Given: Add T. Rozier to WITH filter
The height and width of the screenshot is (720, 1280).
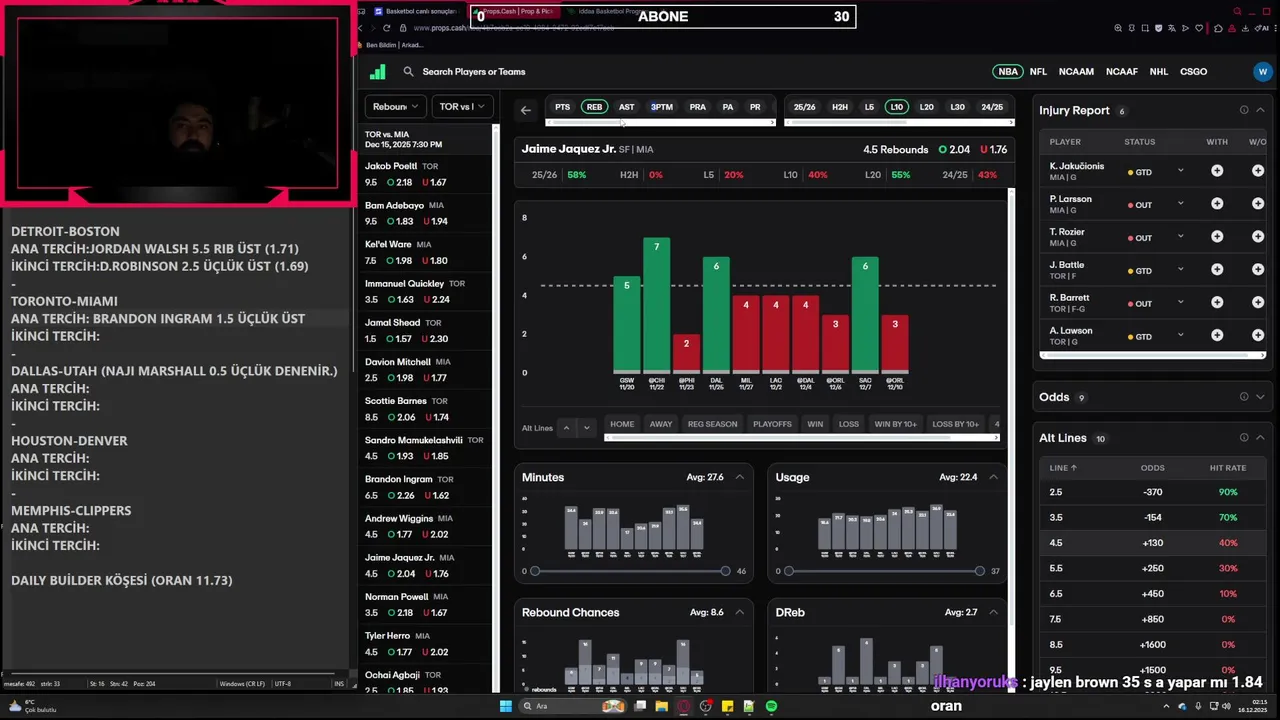Looking at the screenshot, I should 1217,237.
